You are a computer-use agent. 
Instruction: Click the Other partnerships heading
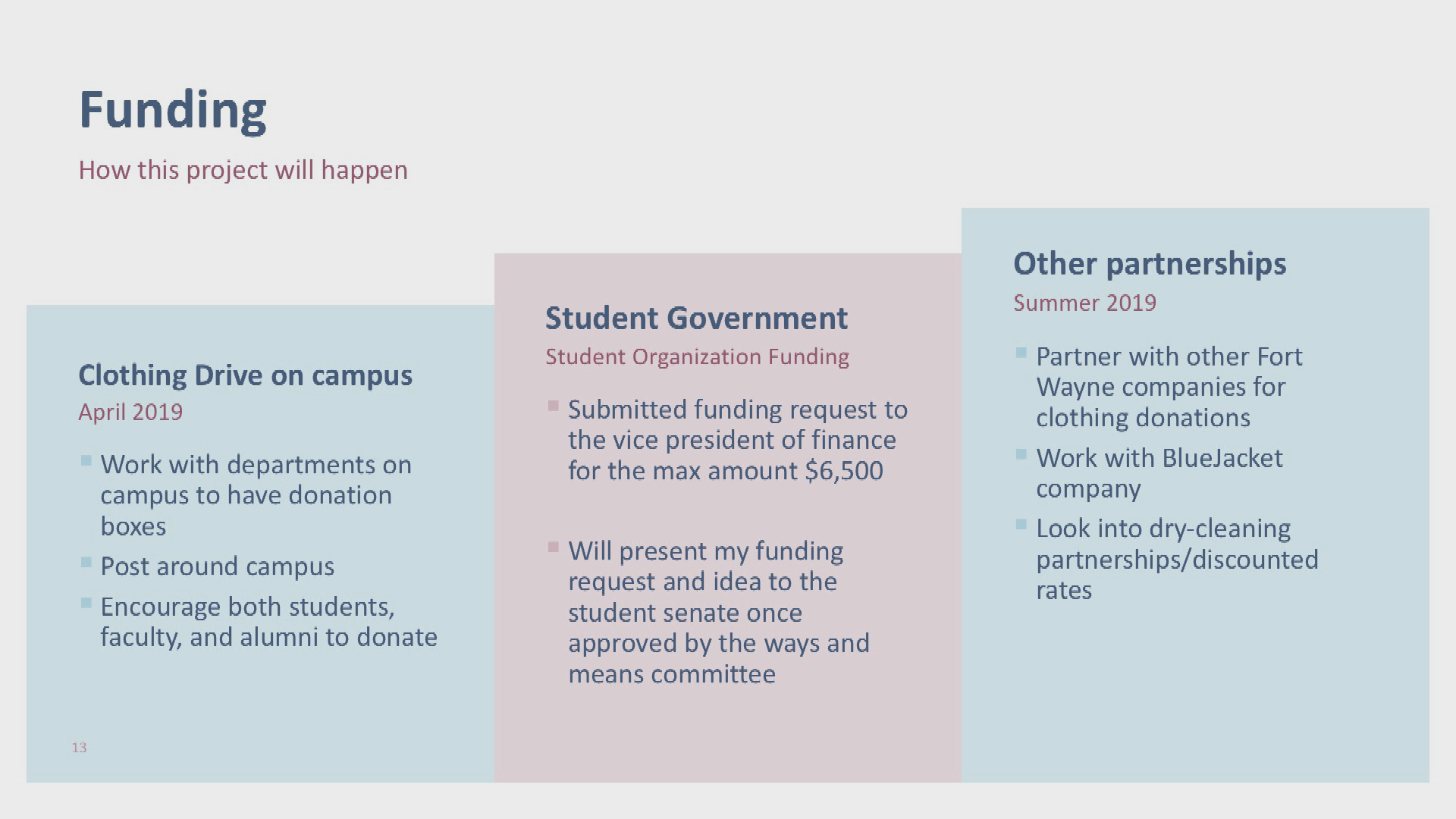coord(1150,264)
